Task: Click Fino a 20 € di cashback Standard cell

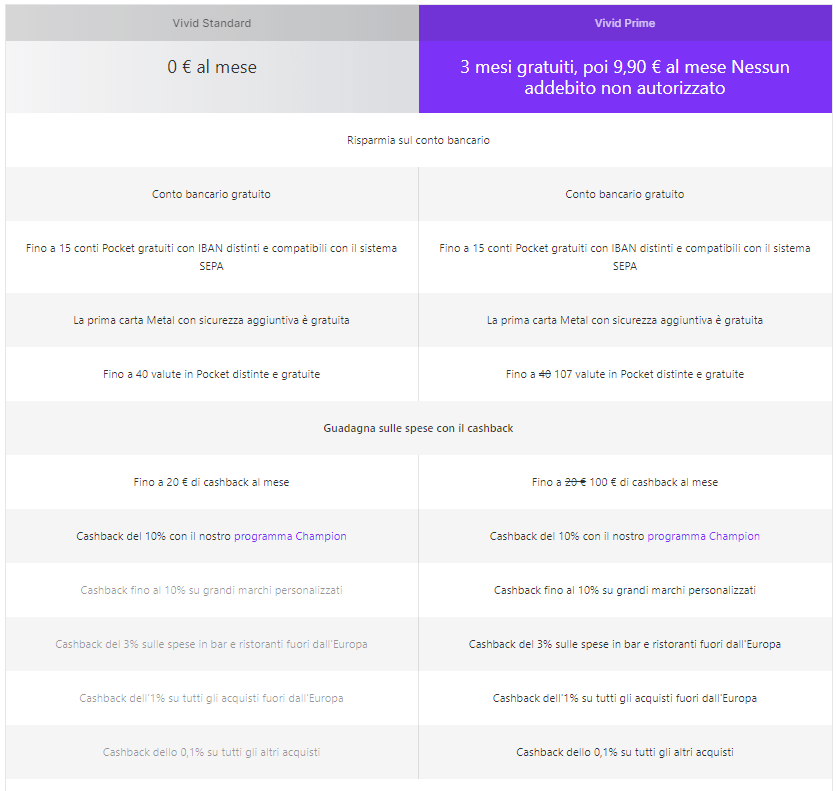Action: (211, 482)
